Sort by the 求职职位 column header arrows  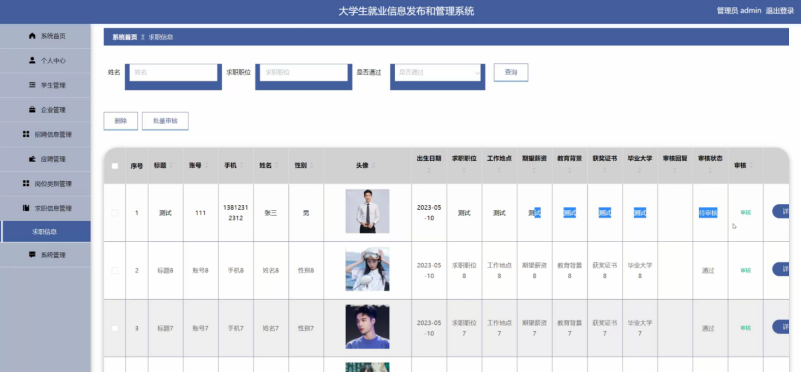tap(464, 171)
